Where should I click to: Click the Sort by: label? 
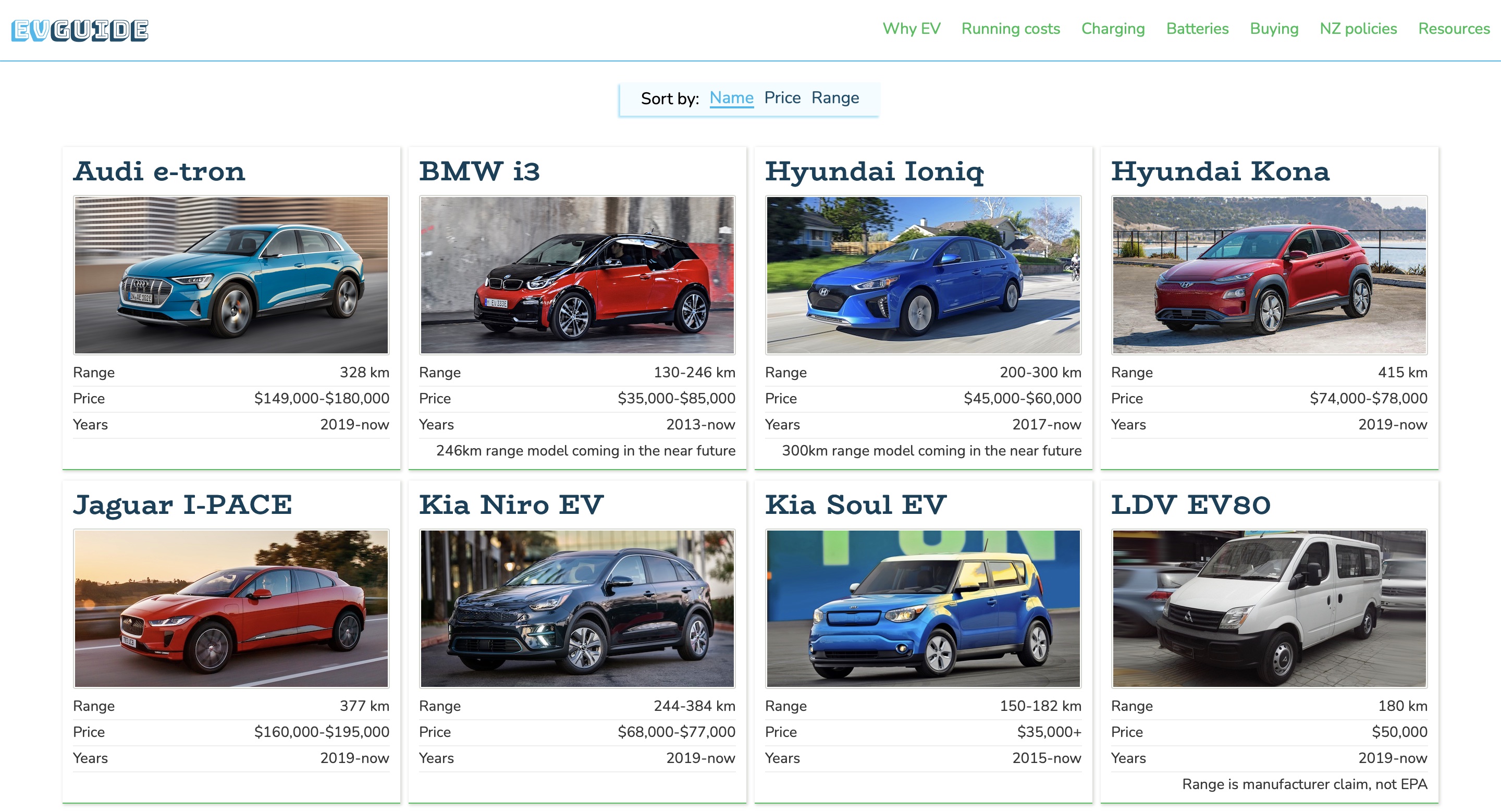(670, 99)
